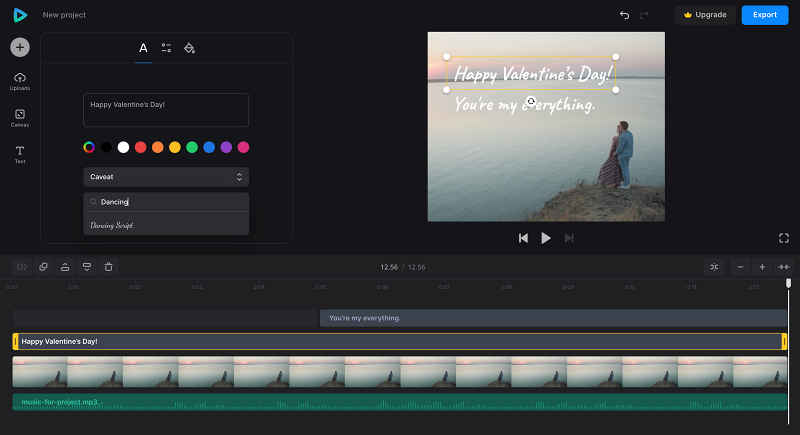Screen dimensions: 800x435
Task: Skip to the previous frame
Action: [x=523, y=238]
